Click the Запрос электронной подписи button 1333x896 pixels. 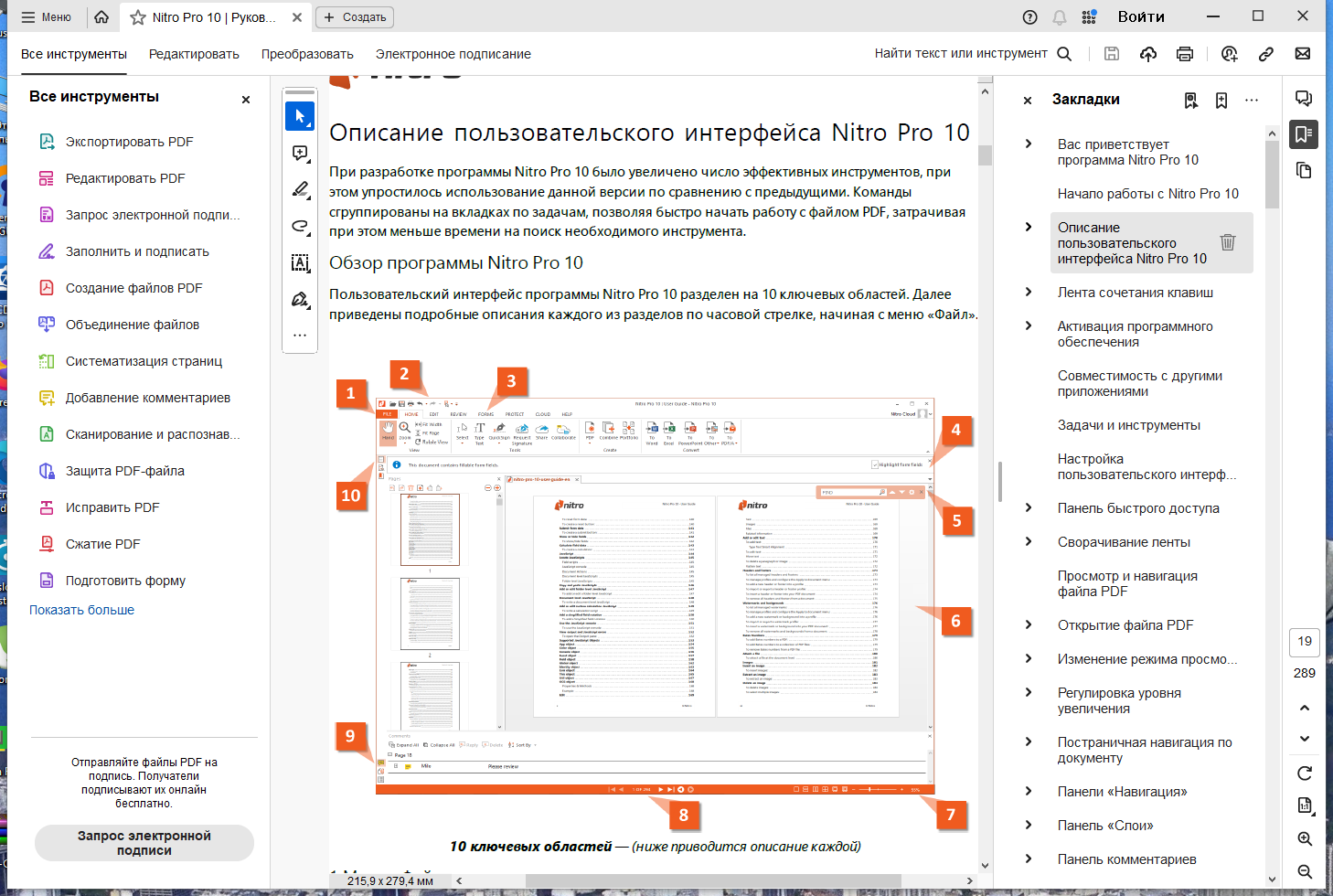(144, 842)
